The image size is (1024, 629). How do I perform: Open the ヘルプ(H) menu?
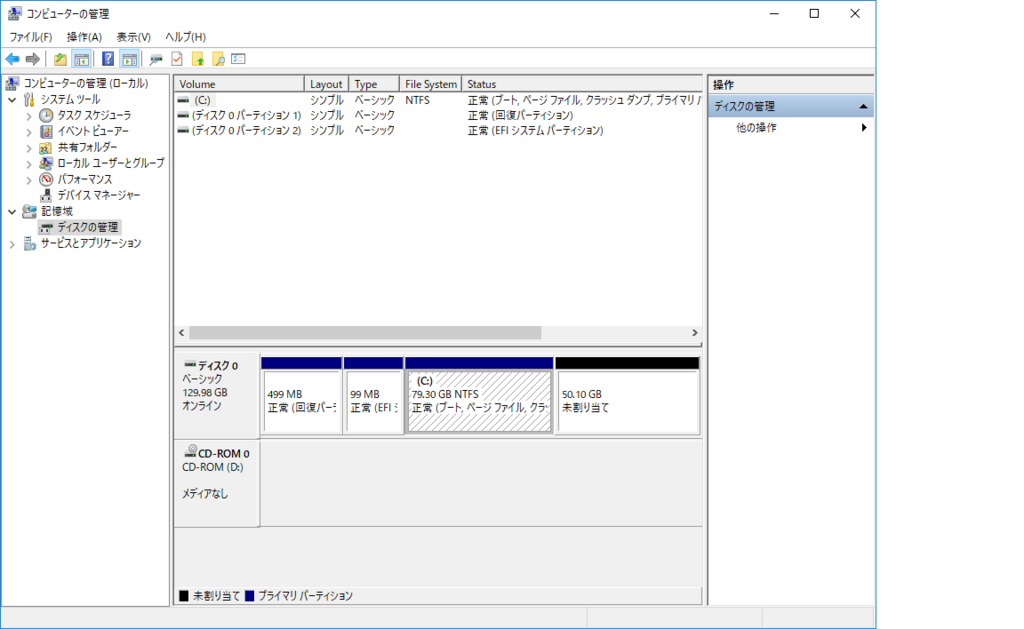185,37
